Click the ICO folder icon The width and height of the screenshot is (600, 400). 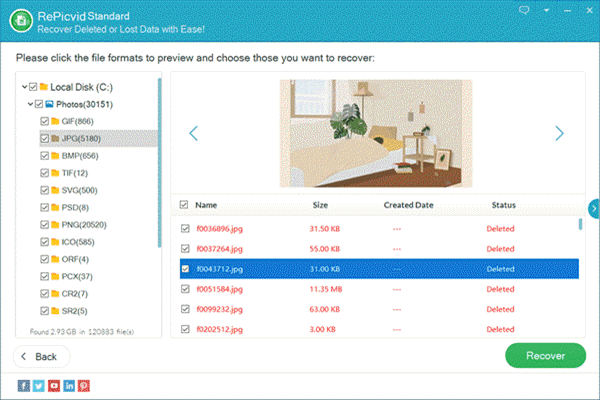point(55,242)
